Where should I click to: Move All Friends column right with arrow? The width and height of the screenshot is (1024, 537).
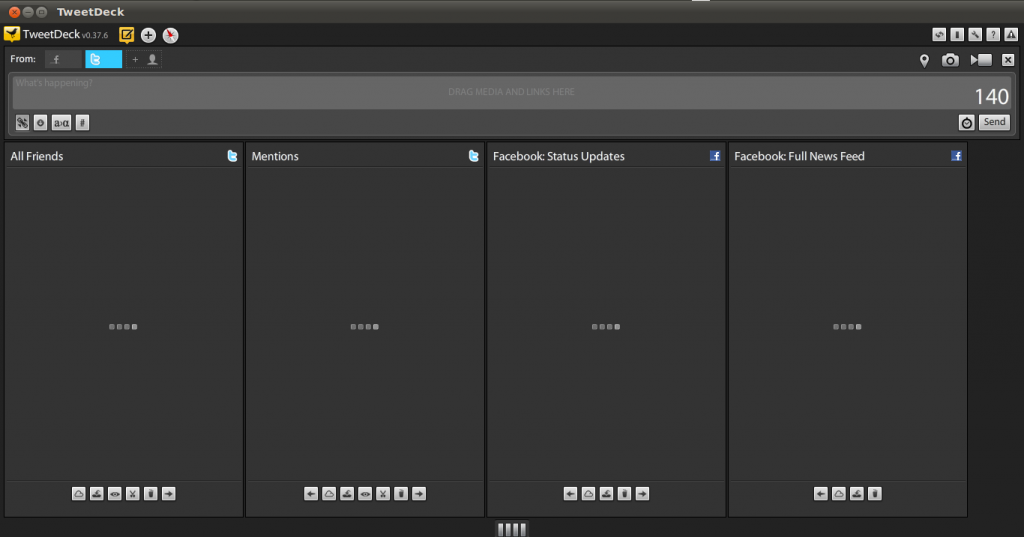tap(168, 494)
